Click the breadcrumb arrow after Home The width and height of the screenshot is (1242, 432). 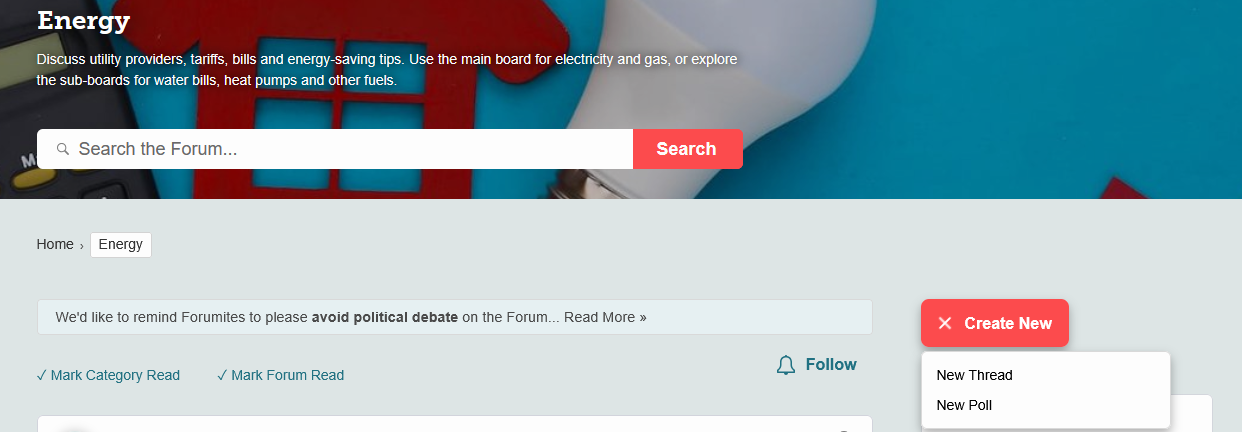click(81, 245)
